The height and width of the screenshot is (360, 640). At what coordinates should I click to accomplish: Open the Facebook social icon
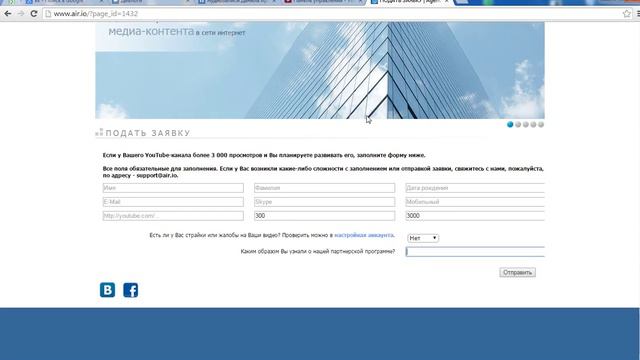(x=131, y=290)
